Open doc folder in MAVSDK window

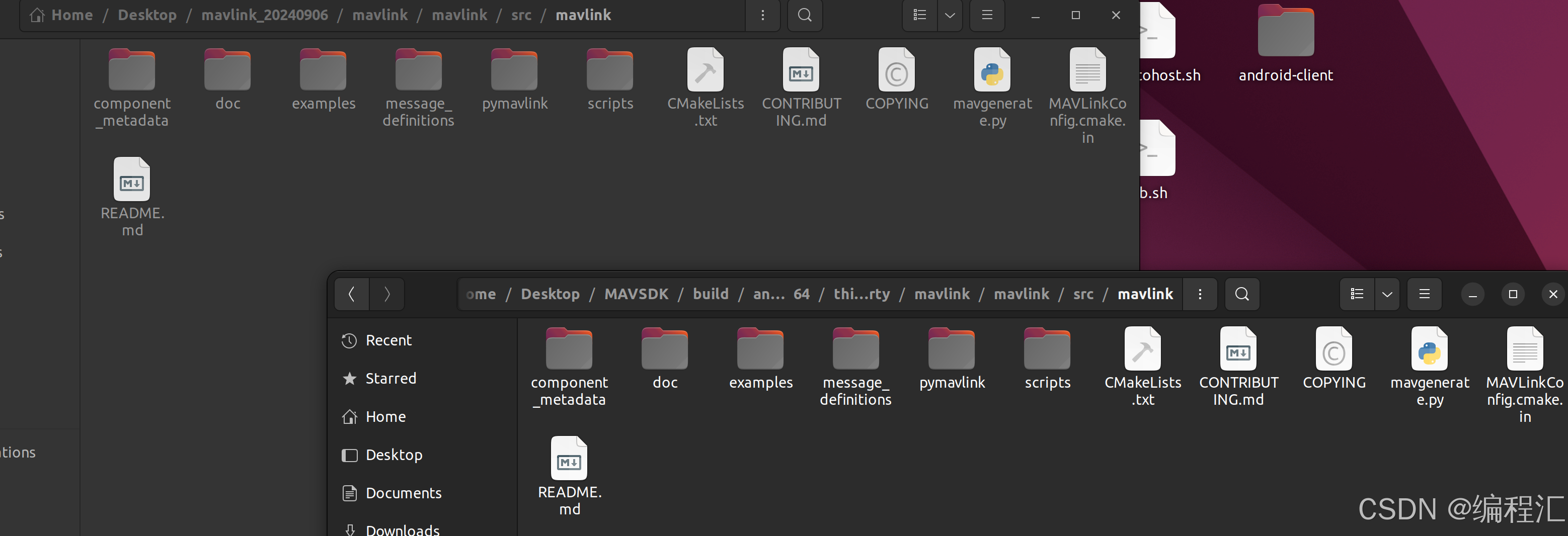point(665,359)
